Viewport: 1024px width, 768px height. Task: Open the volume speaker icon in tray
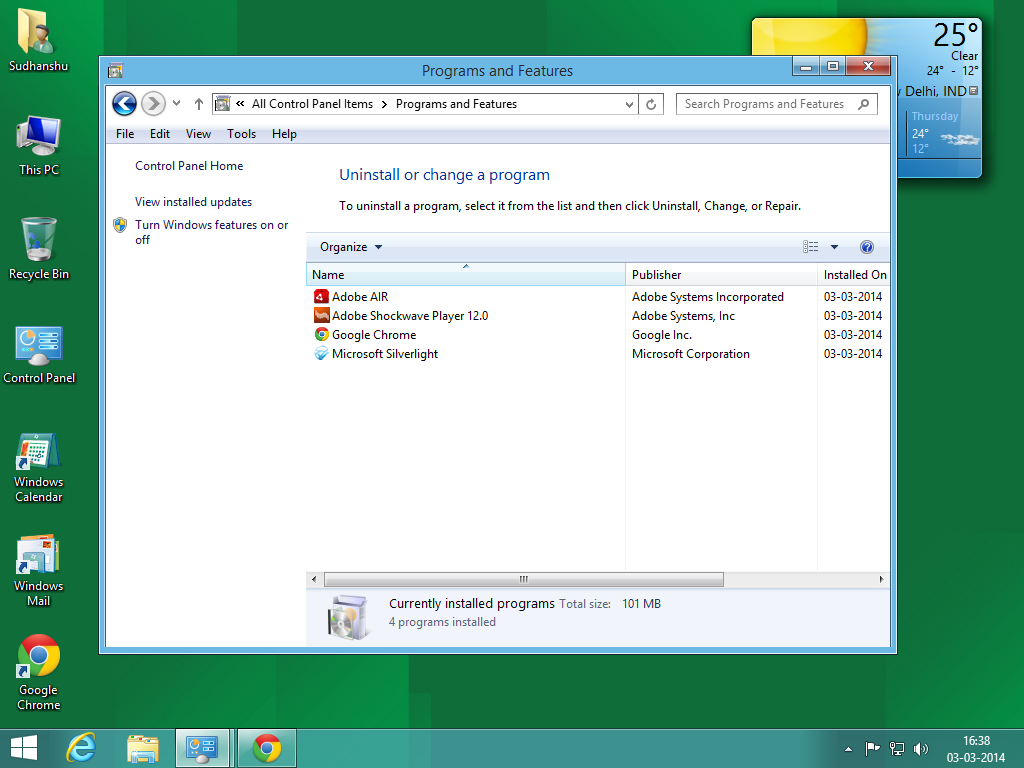920,748
